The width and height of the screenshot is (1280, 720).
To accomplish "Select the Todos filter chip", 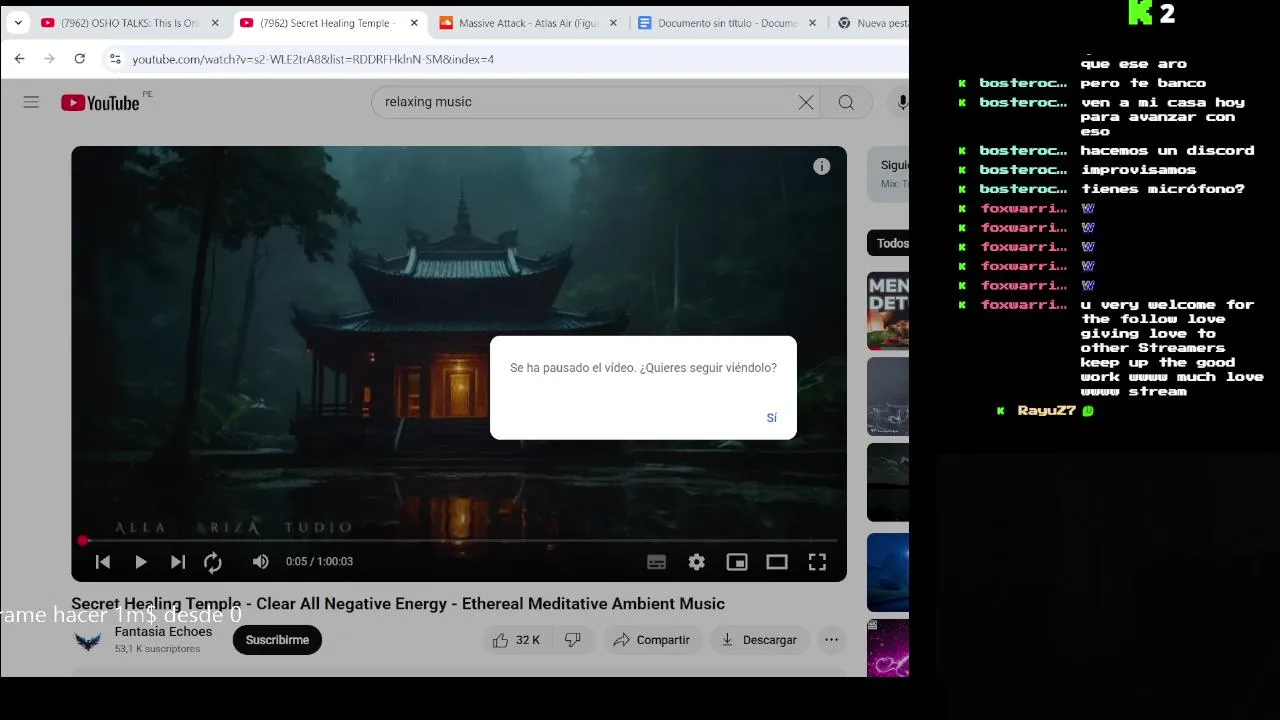I will (890, 243).
